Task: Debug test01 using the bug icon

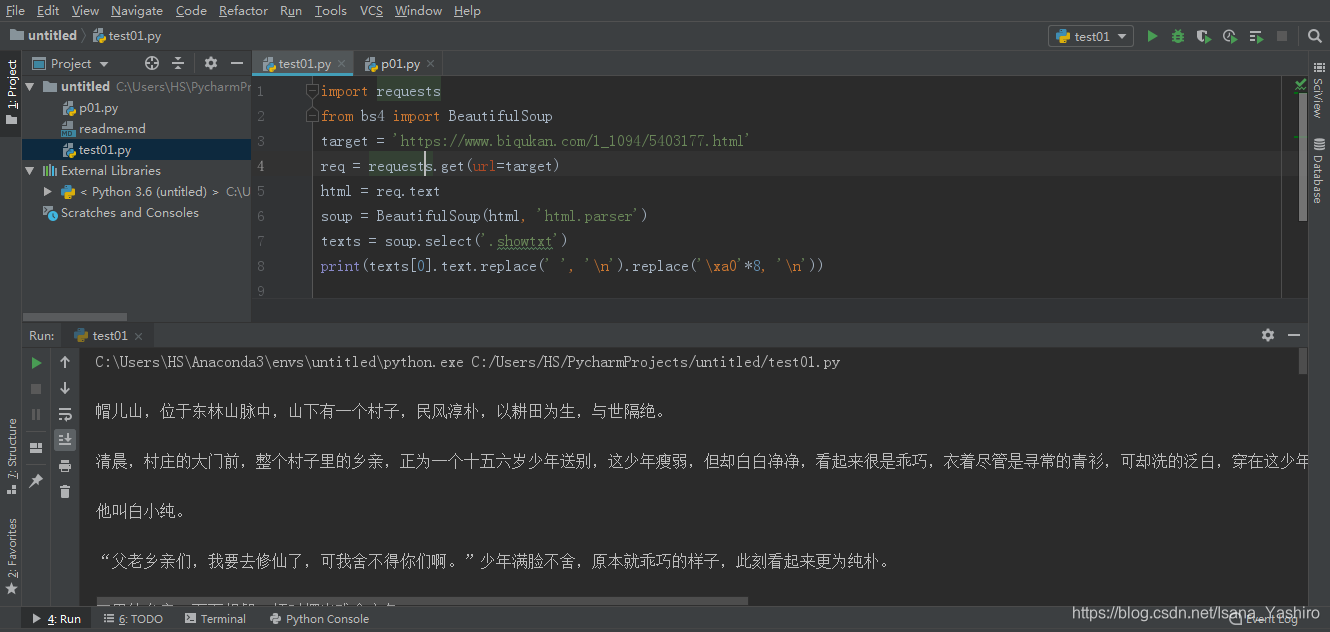Action: point(1177,35)
